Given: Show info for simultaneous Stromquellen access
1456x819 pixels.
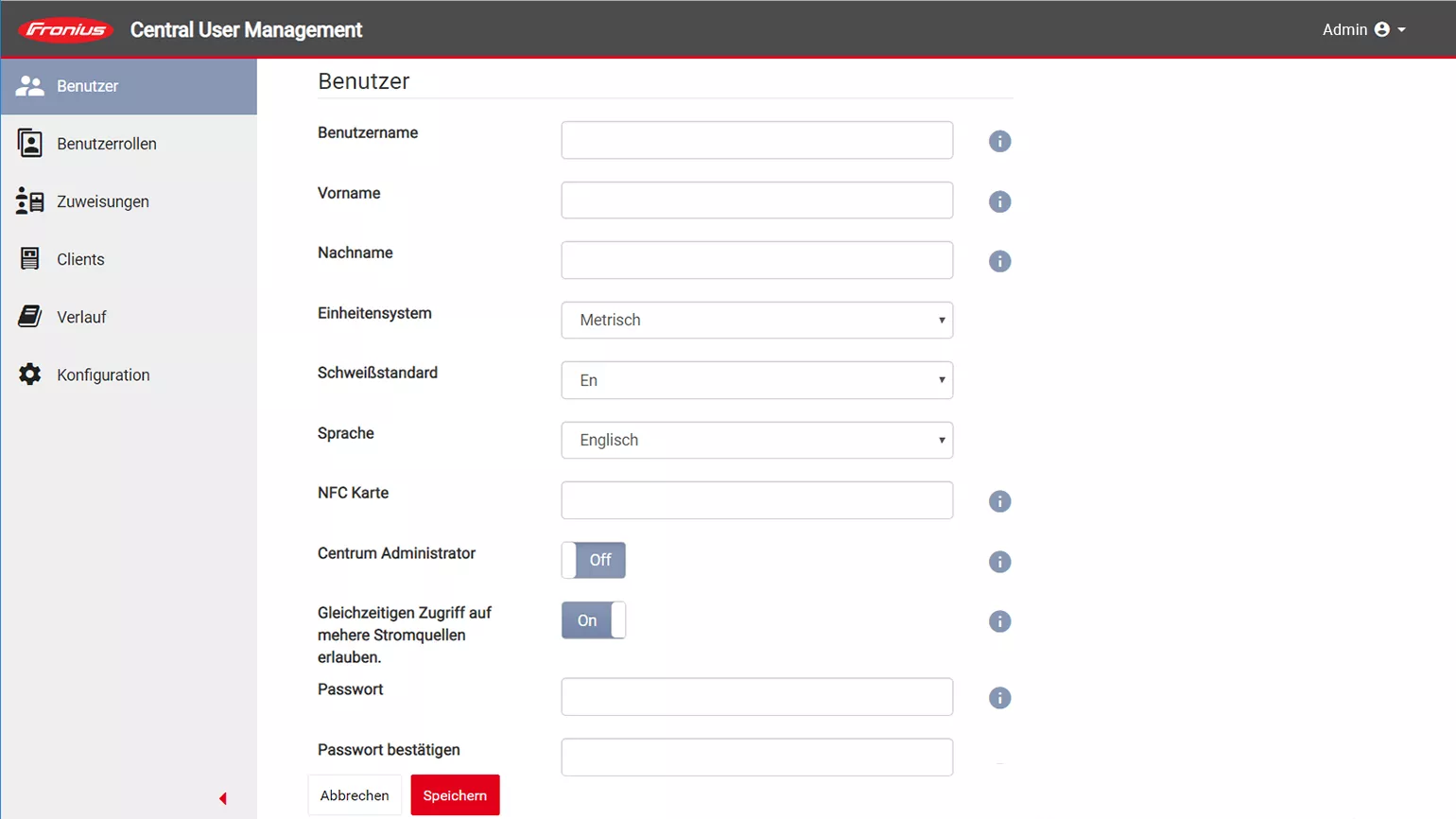Looking at the screenshot, I should click(x=999, y=621).
